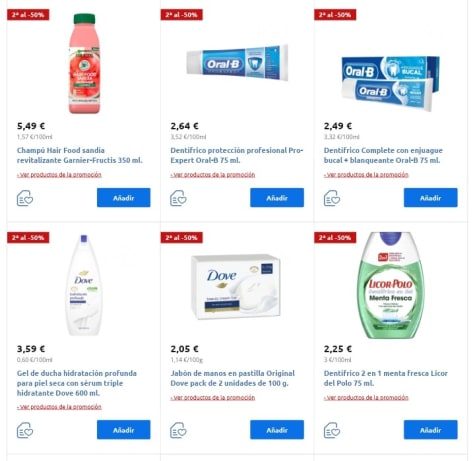The width and height of the screenshot is (475, 461).
Task: Open Dentífrico Pro-Expert Oral-B product title link
Action: point(237,155)
